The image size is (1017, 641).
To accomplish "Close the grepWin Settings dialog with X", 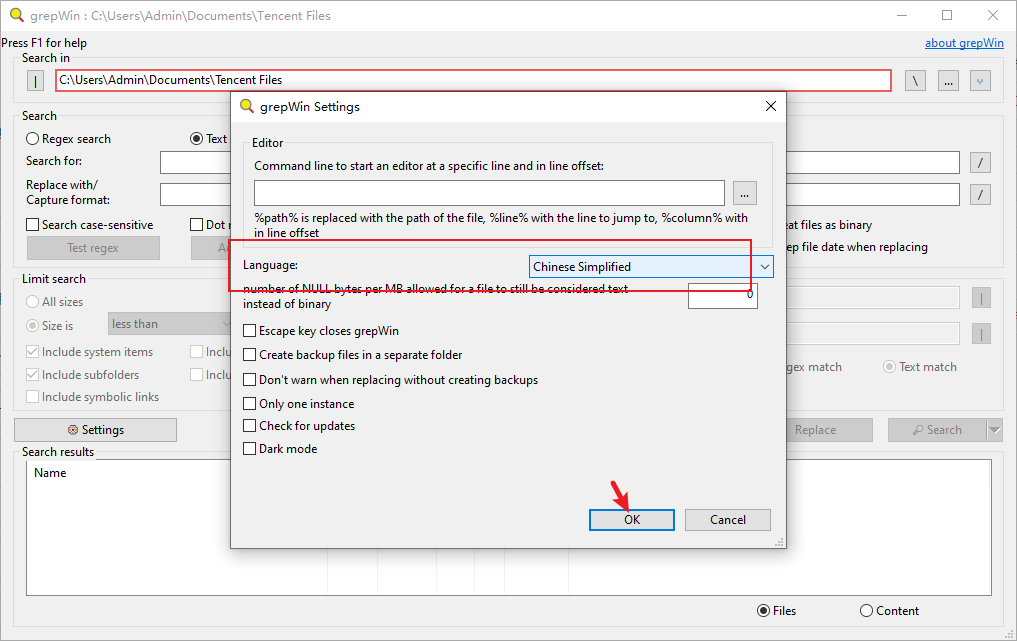I will pos(770,107).
